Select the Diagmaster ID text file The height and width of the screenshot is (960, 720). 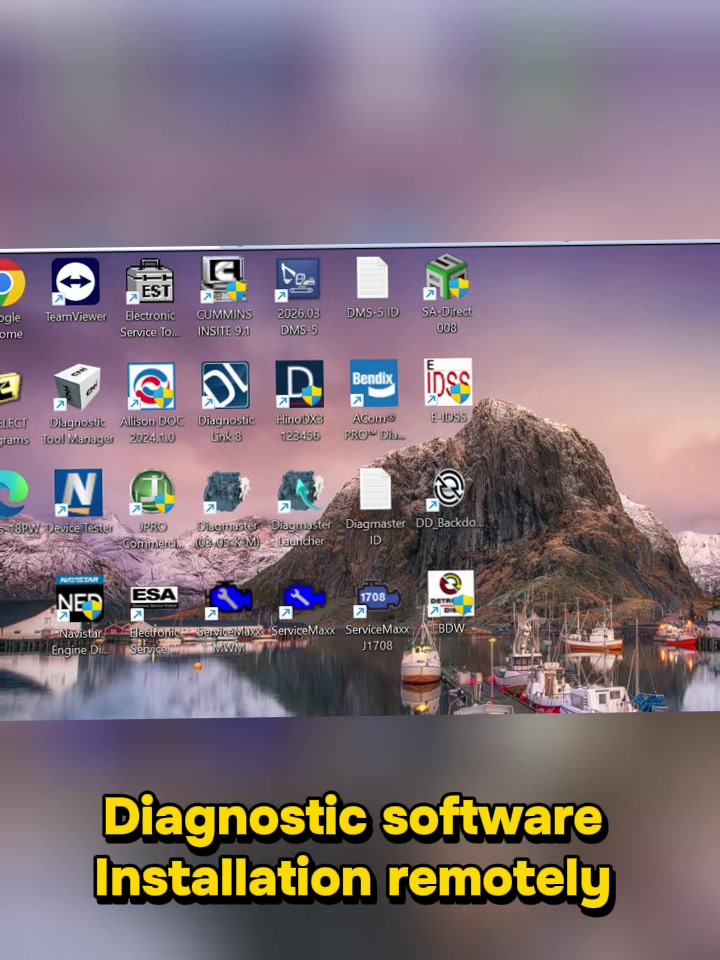point(375,489)
